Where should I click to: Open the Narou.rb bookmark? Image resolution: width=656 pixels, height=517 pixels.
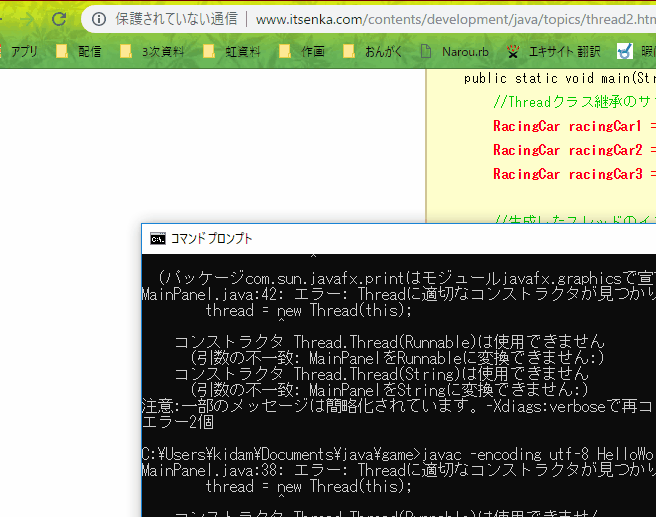(x=454, y=51)
